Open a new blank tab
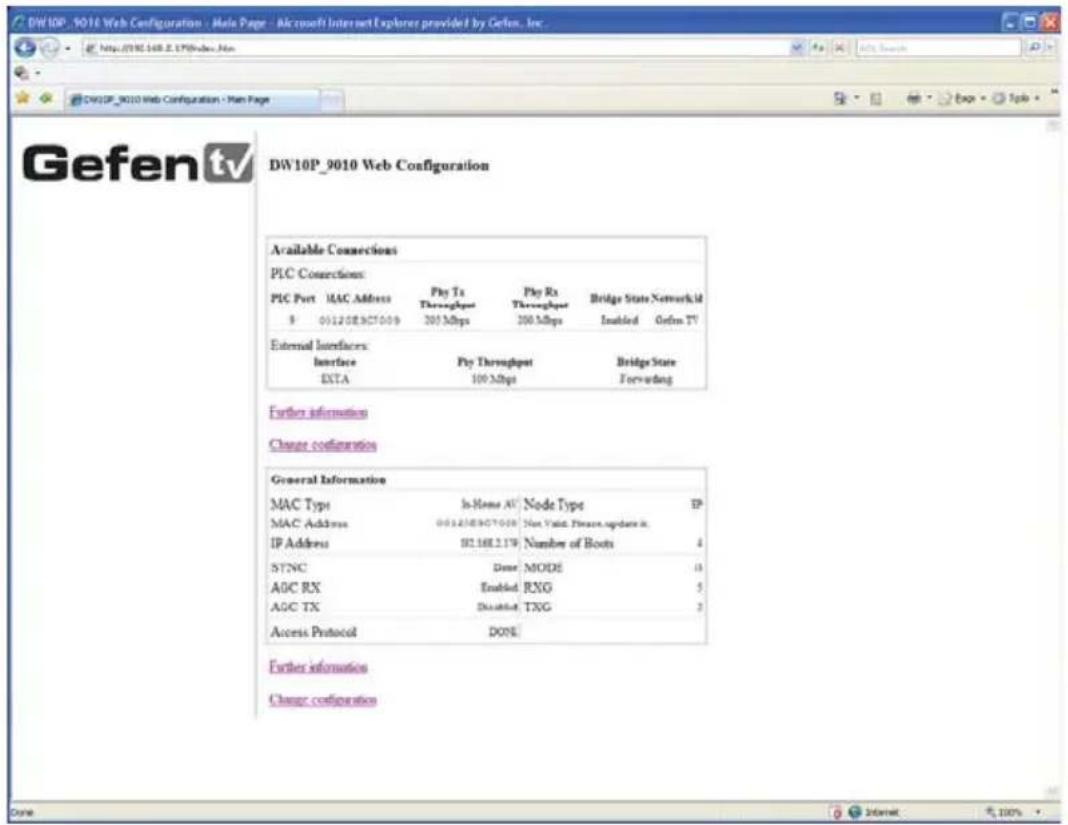This screenshot has width=1068, height=825. pos(332,100)
